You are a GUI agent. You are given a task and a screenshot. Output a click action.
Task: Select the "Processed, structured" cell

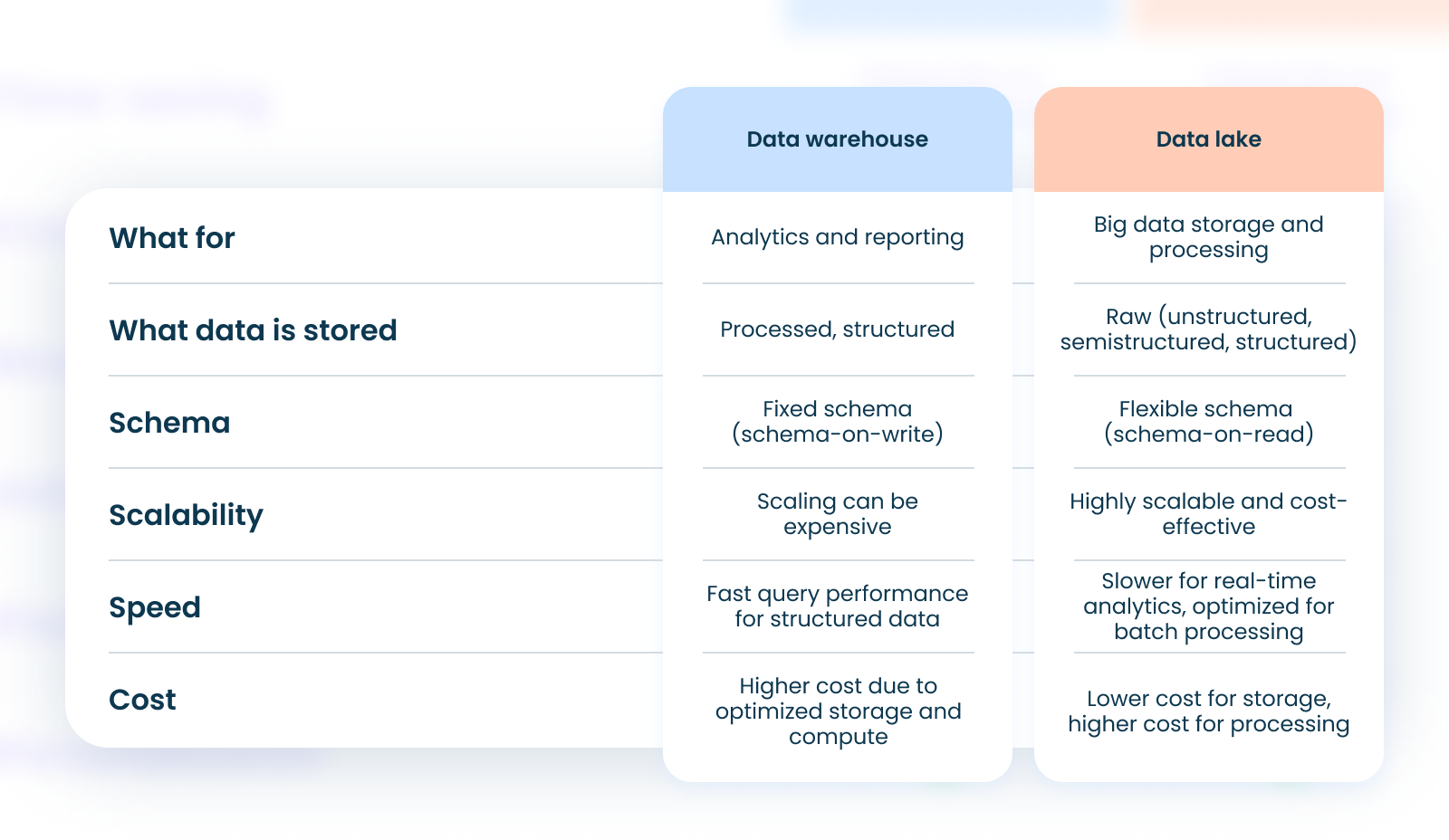click(x=837, y=329)
